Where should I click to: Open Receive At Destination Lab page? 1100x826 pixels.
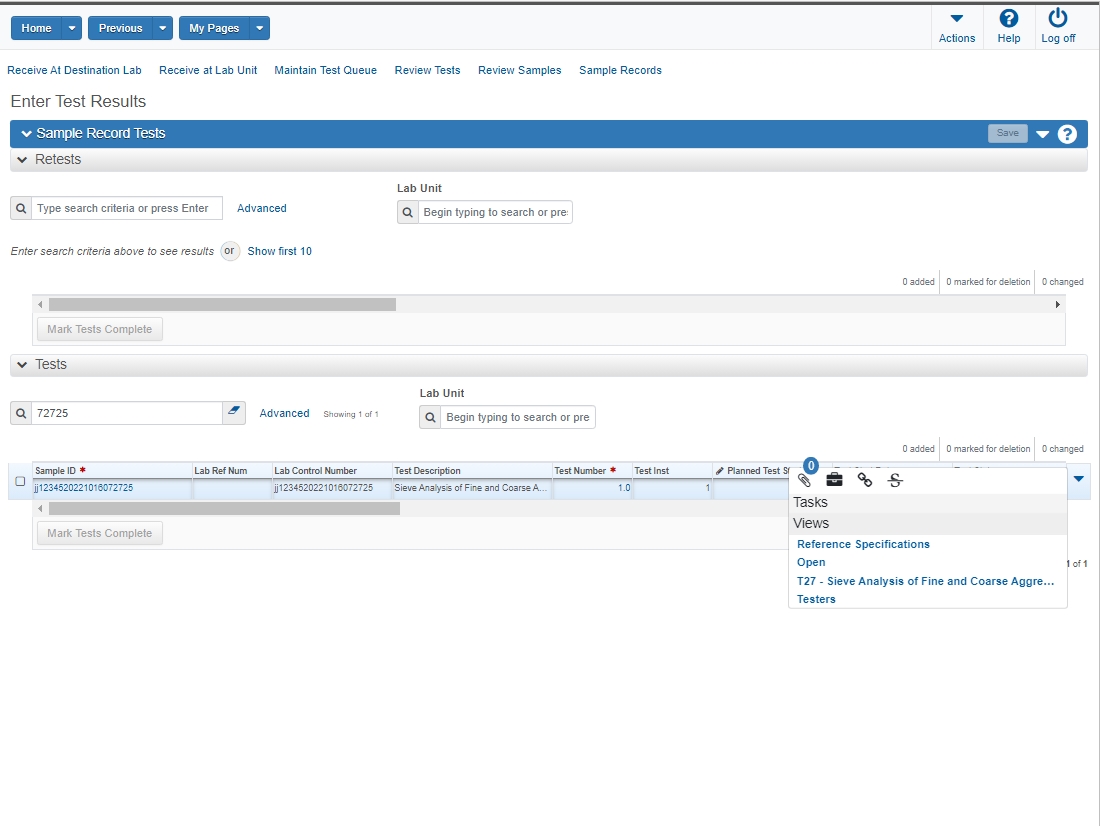(74, 70)
